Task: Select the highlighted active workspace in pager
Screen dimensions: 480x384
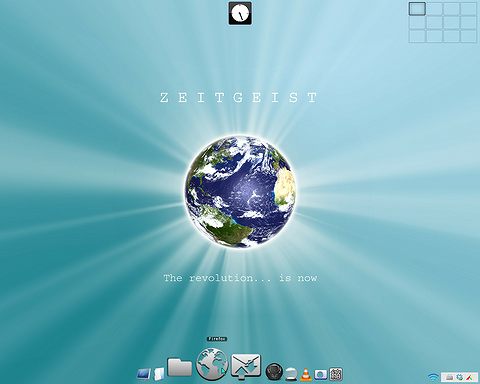Action: 417,9
